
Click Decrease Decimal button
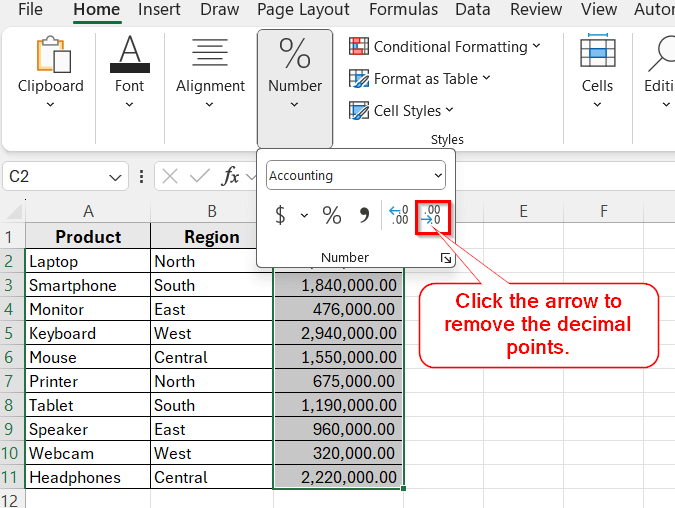tap(433, 217)
